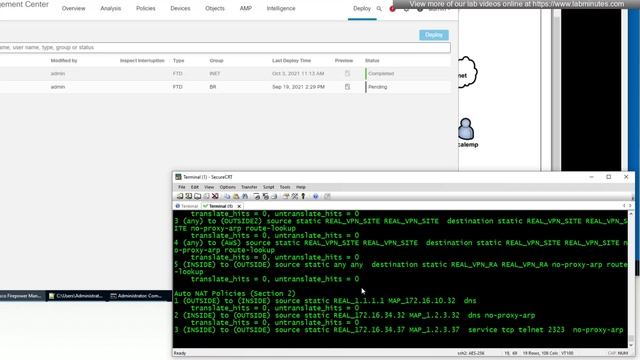The height and width of the screenshot is (360, 640).
Task: Open the Administrator: Com... taskbar window
Action: point(136,296)
